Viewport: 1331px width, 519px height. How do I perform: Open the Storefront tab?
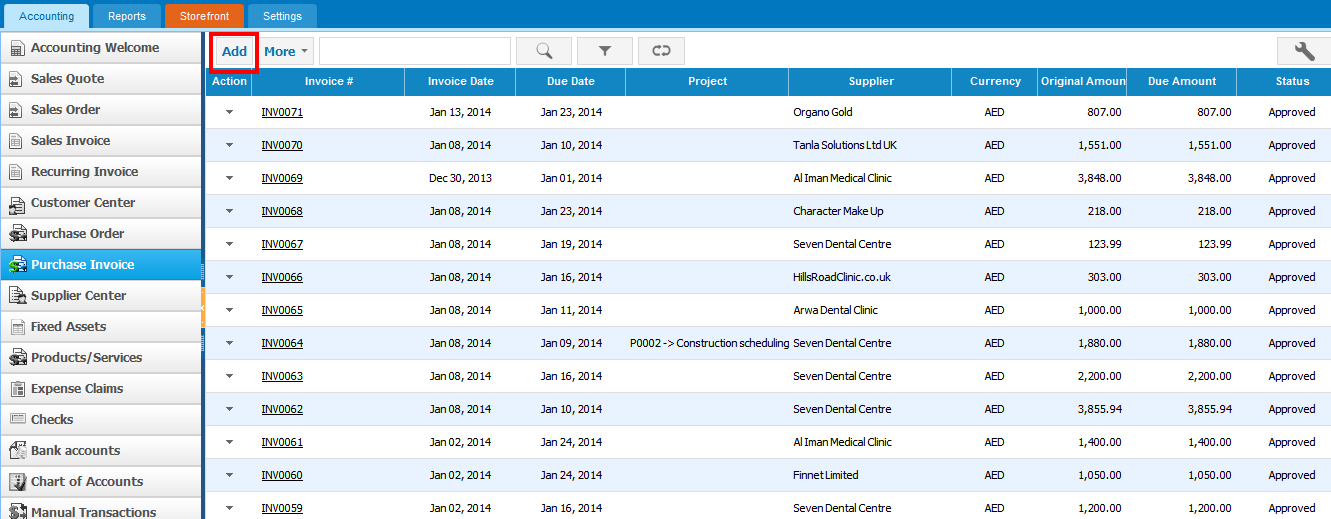tap(204, 16)
